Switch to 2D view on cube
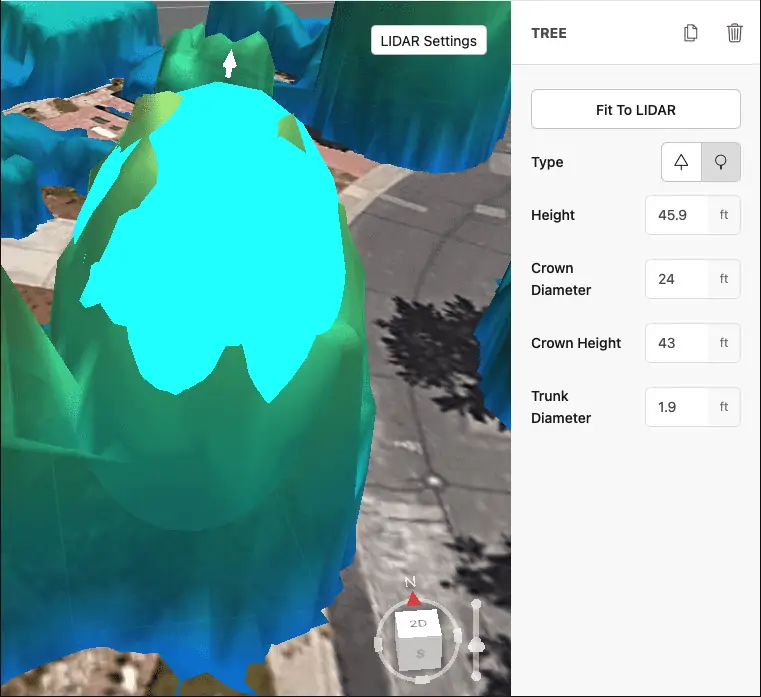Viewport: 761px width, 697px height. (x=418, y=623)
